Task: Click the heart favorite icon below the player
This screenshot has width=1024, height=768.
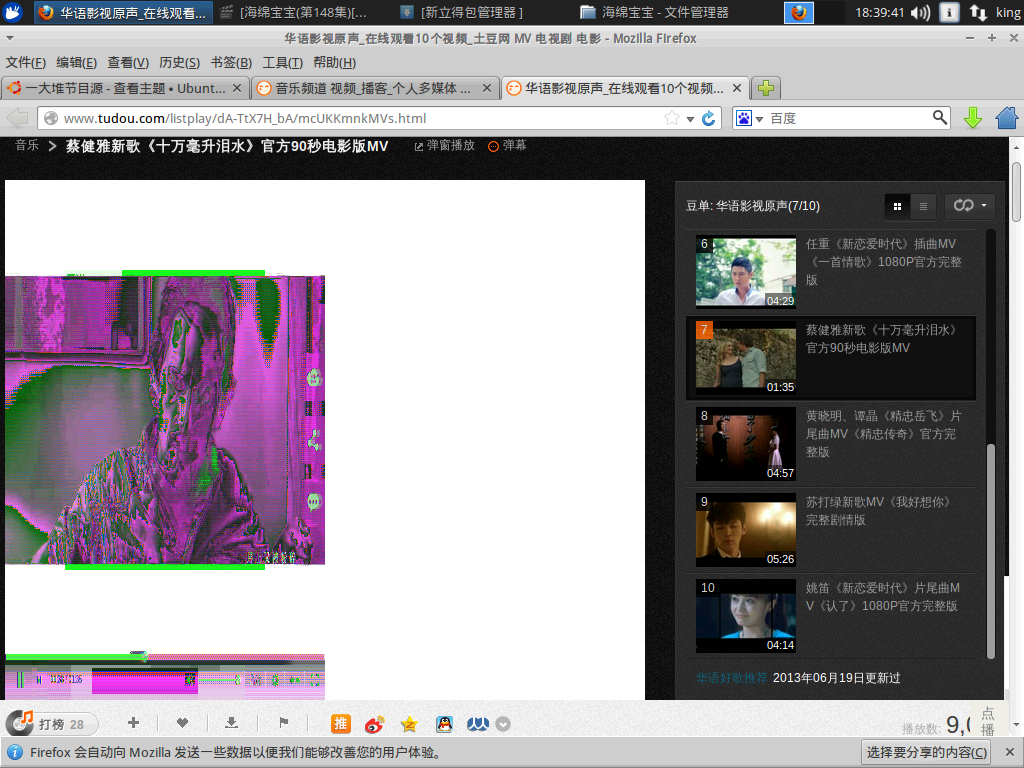Action: coord(182,722)
